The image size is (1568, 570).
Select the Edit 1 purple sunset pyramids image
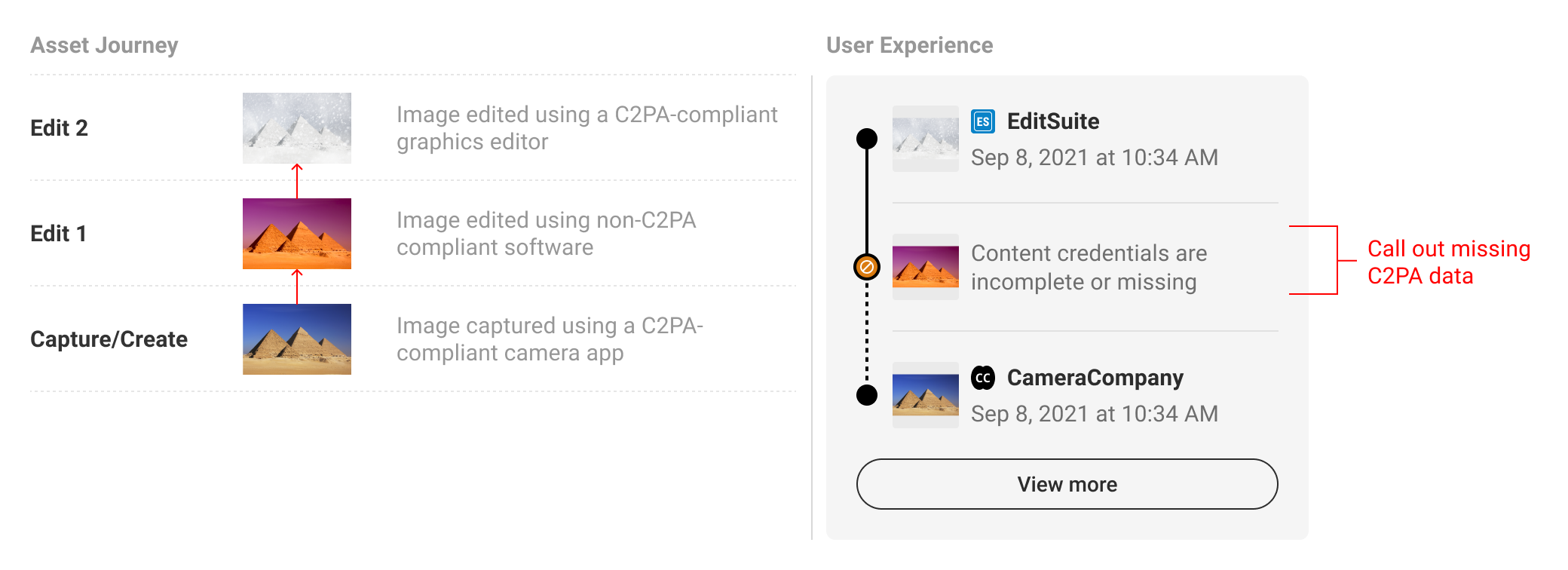coord(297,234)
